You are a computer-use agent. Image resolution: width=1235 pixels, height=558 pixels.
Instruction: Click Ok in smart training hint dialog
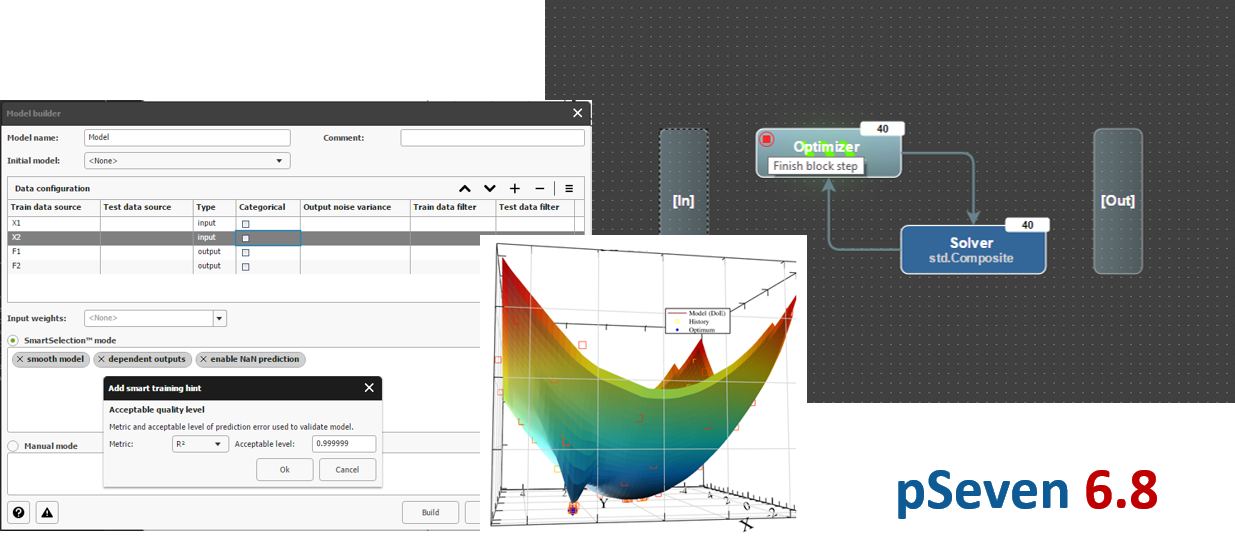coord(284,469)
